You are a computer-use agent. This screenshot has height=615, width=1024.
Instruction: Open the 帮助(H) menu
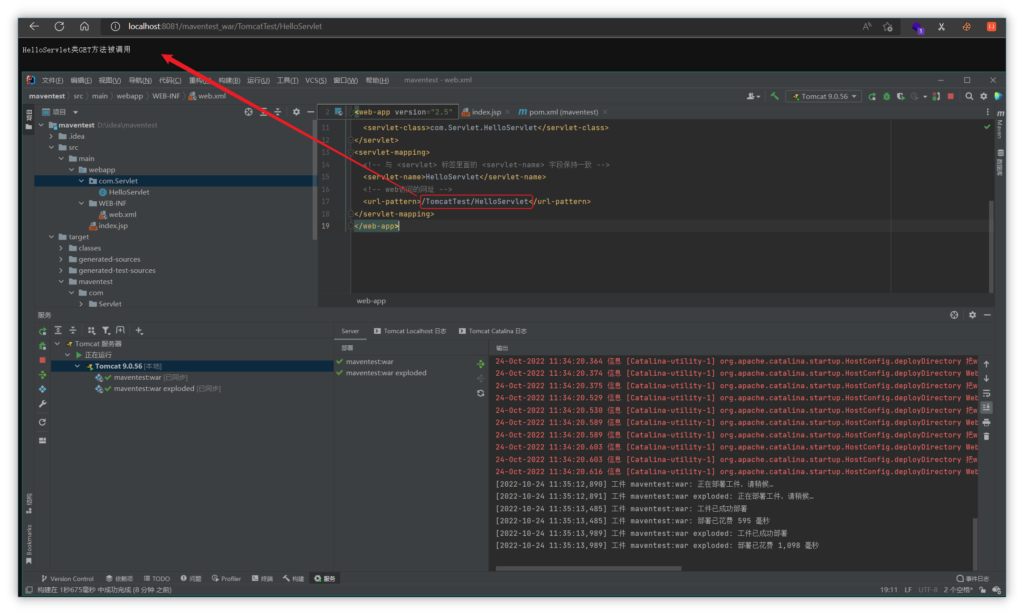tap(377, 80)
